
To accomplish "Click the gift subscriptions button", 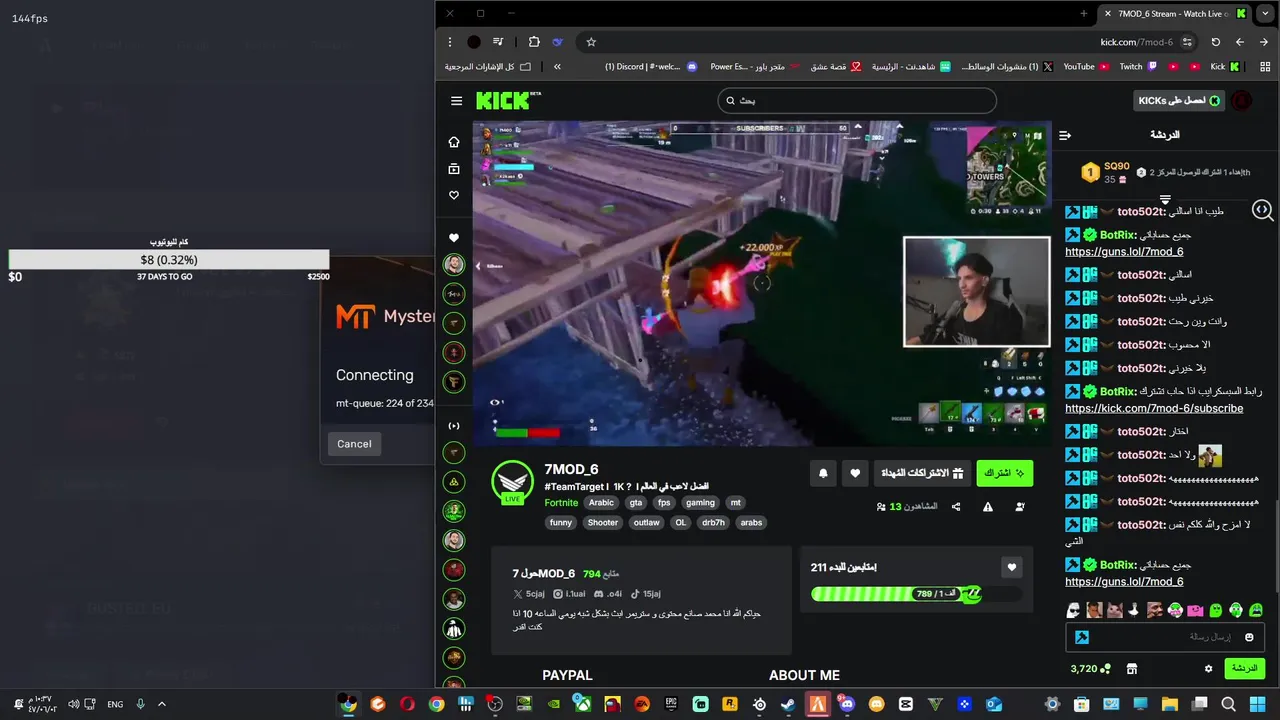I will click(x=921, y=473).
